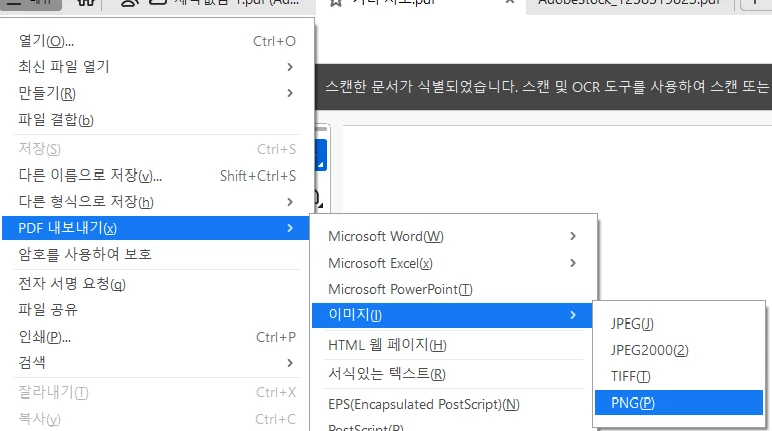Expand arrow beside 검색 entry
772x431 pixels.
(x=290, y=363)
